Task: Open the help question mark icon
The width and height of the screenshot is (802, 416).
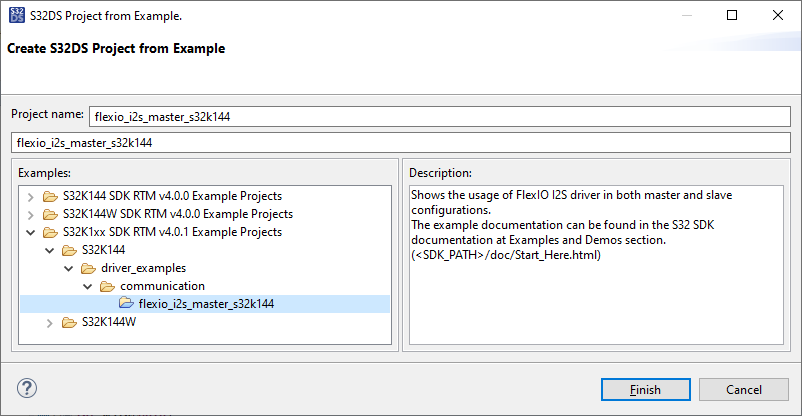Action: 27,388
